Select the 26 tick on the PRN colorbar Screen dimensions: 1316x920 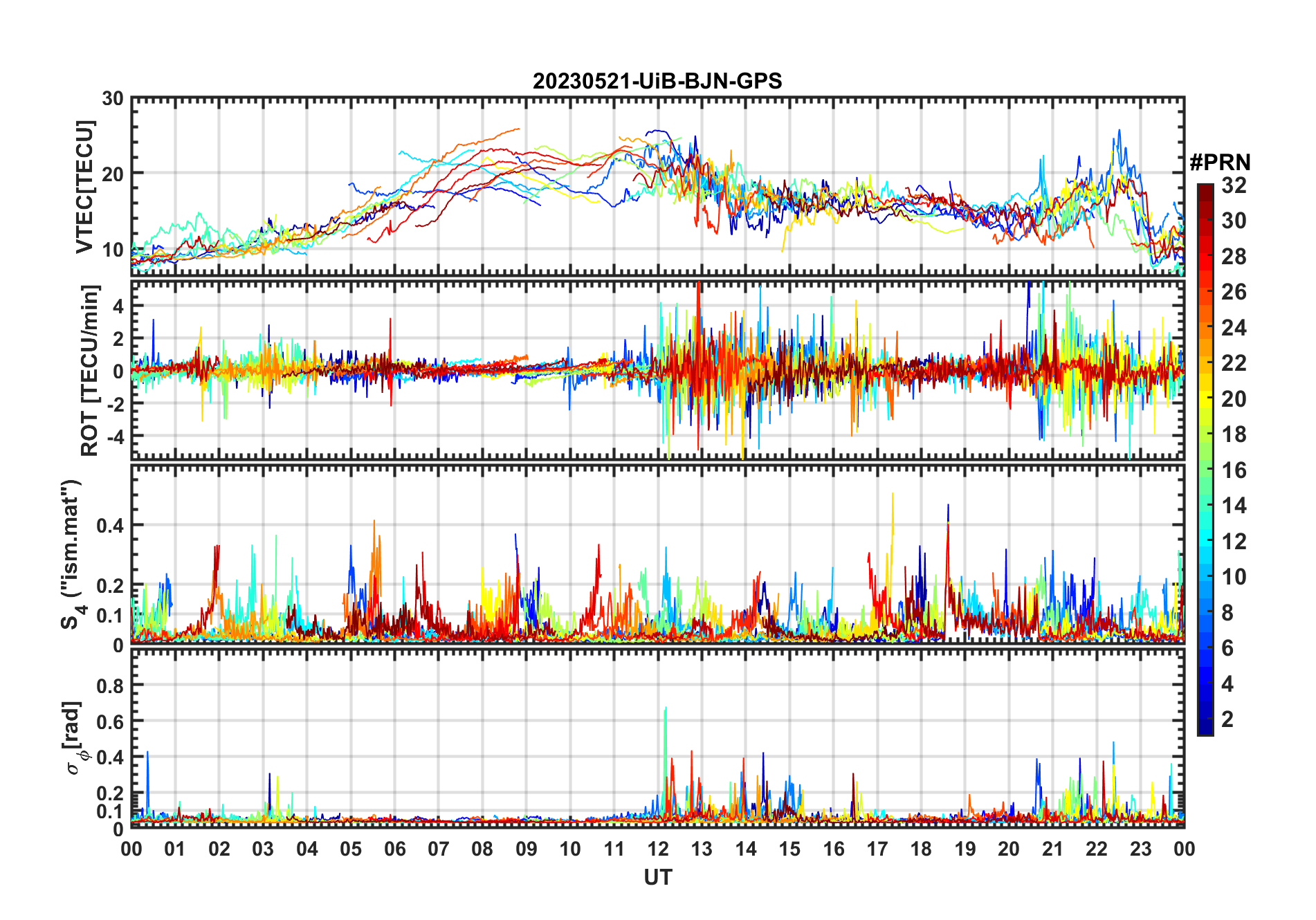[1234, 292]
